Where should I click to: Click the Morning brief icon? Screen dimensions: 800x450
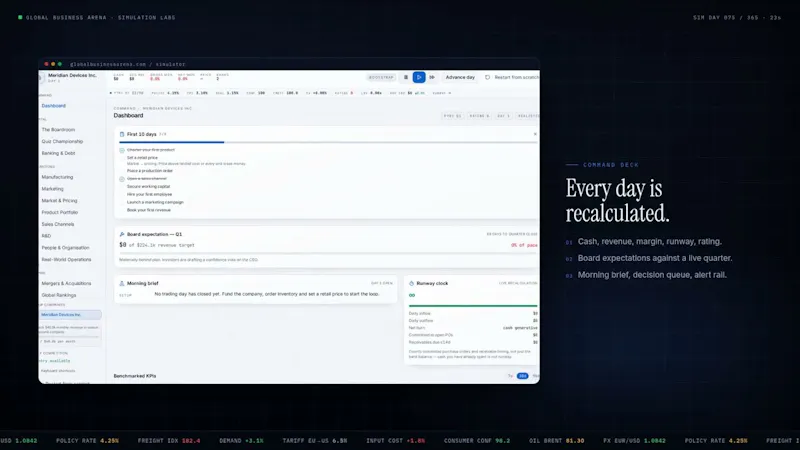[x=121, y=283]
